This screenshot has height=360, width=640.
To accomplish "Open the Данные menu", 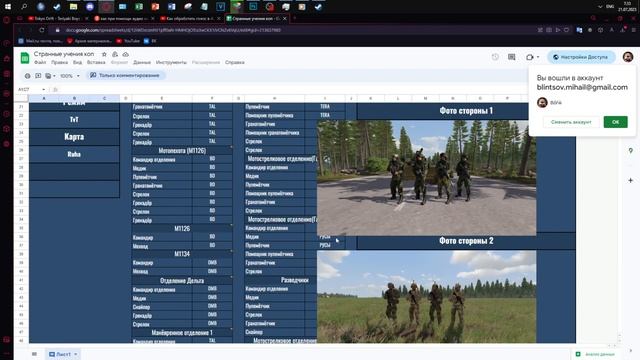I will click(142, 62).
